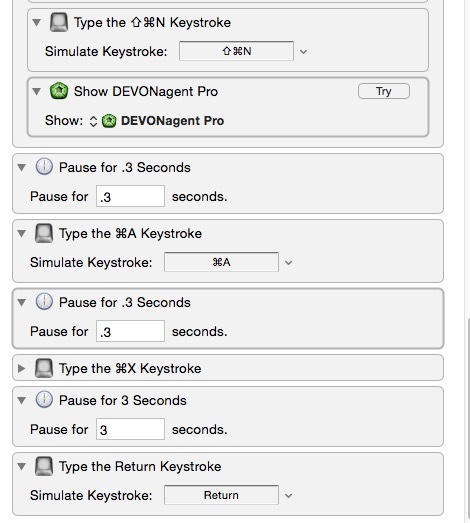Click clock icon of first .3 Seconds pause
The height and width of the screenshot is (523, 470).
tap(44, 167)
